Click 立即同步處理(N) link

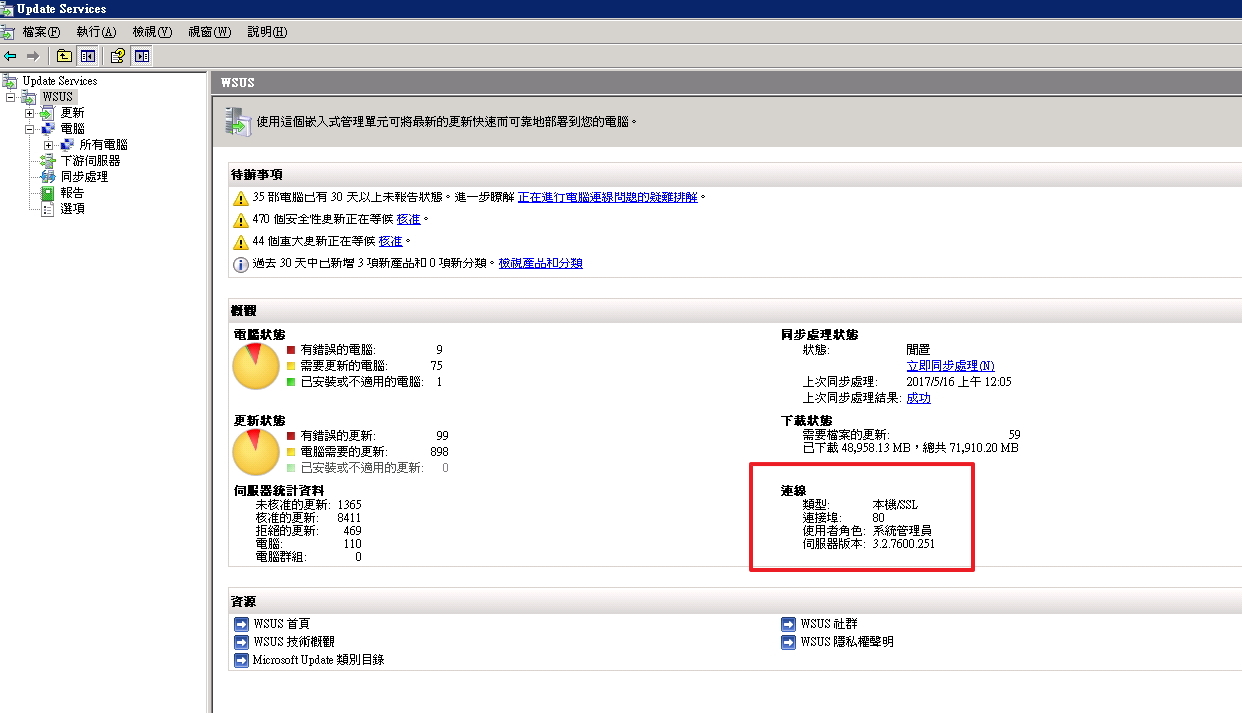click(950, 366)
